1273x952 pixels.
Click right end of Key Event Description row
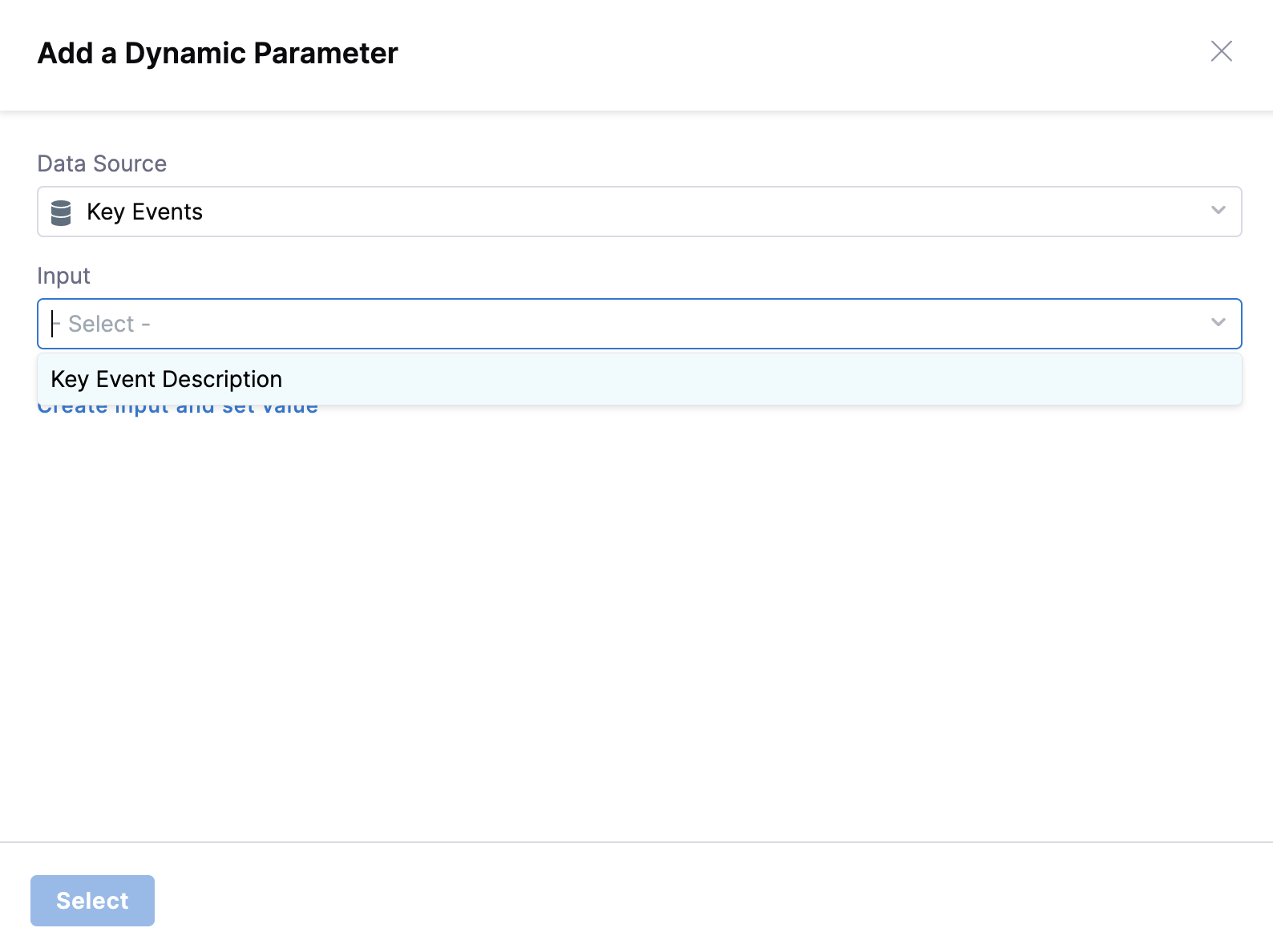(x=1162, y=379)
